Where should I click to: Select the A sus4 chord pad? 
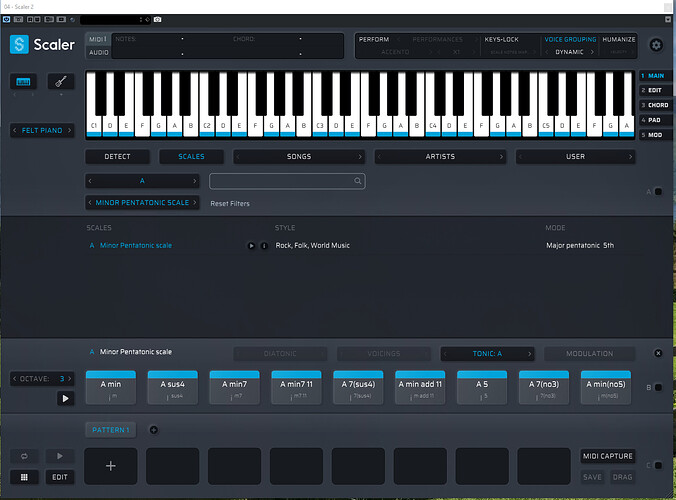click(172, 388)
